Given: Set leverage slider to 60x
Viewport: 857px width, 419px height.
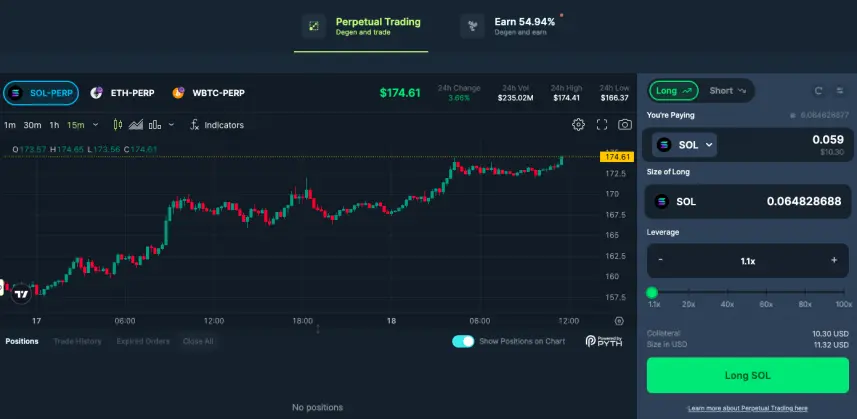Looking at the screenshot, I should coord(766,304).
